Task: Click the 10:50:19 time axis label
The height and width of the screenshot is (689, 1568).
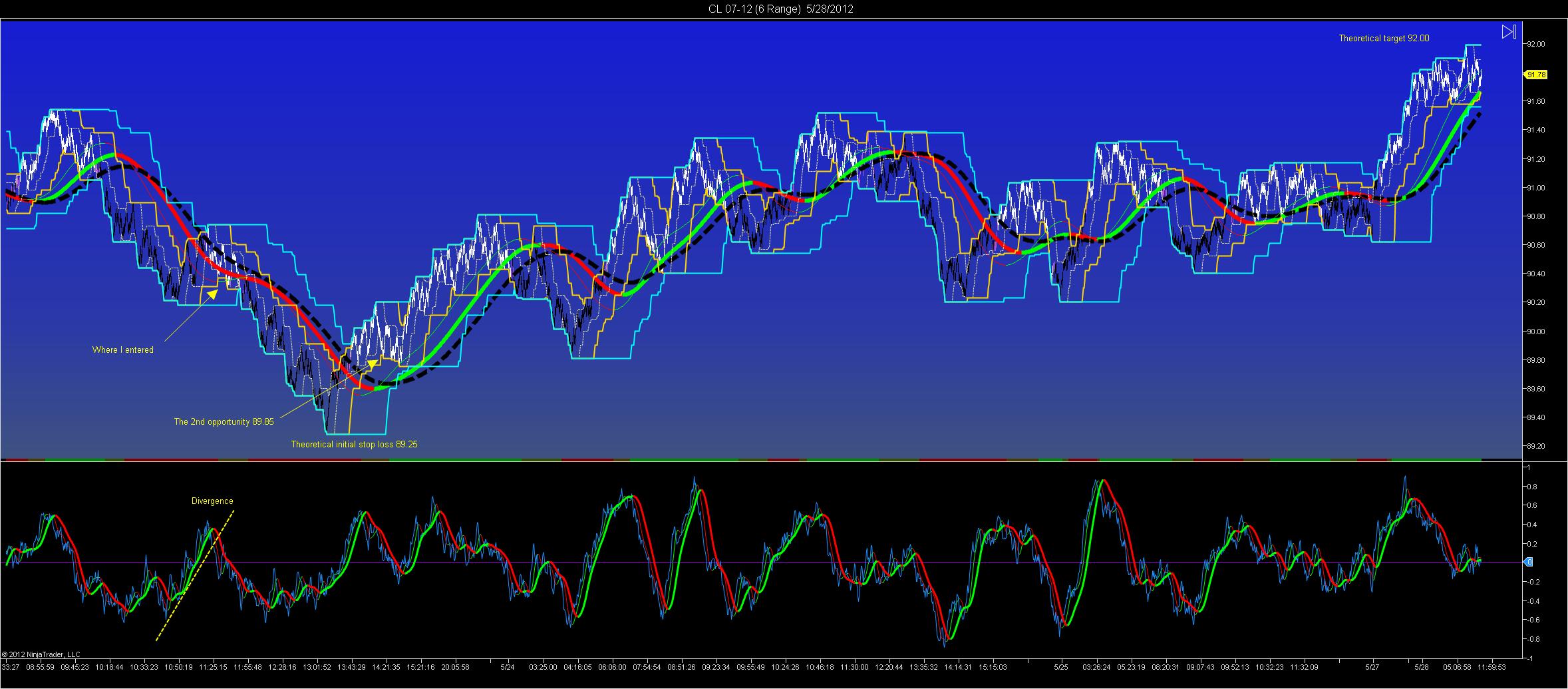Action: (178, 667)
